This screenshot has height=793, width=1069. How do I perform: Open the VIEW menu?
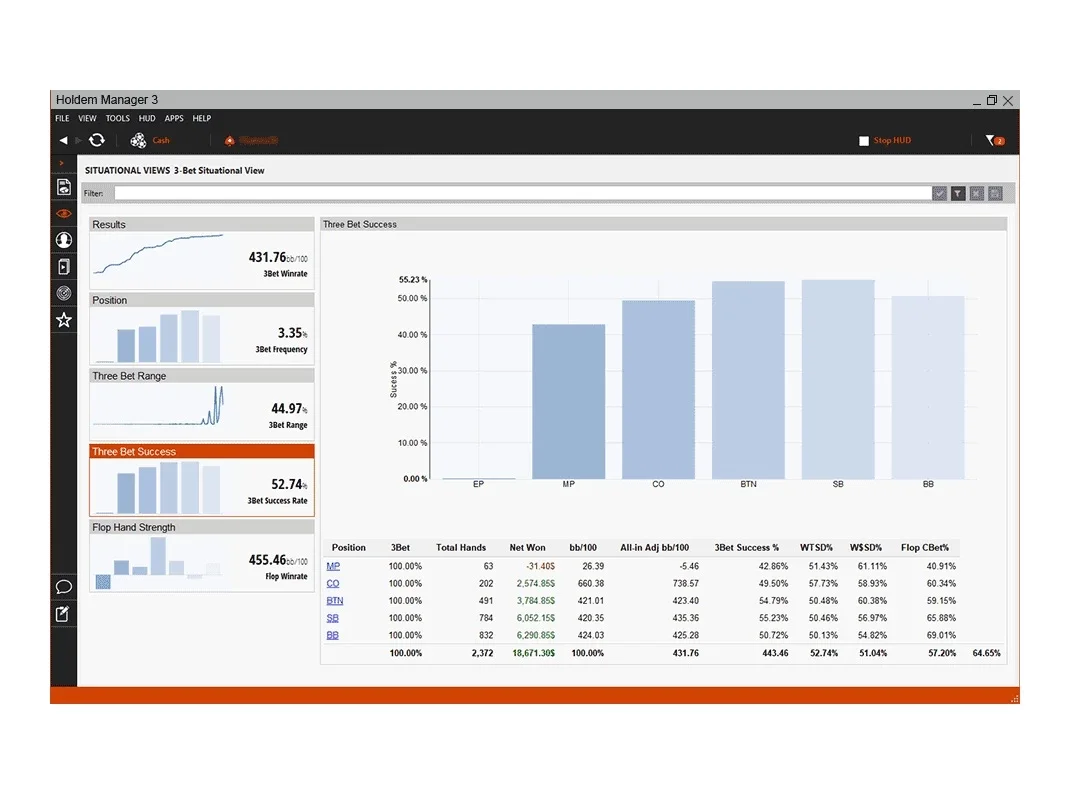(87, 118)
